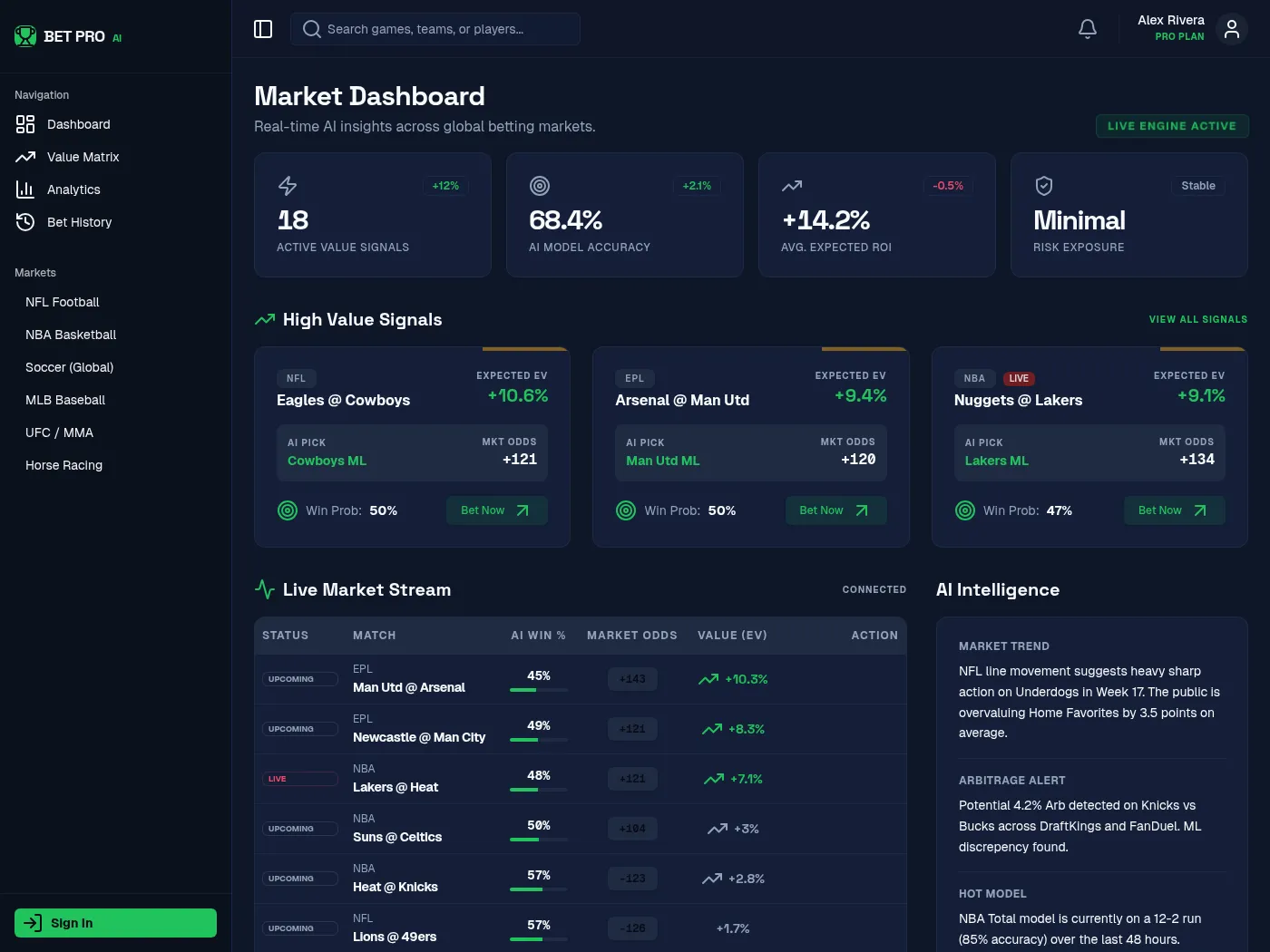Click the Bet Pro trophy logo icon
Image resolution: width=1270 pixels, height=952 pixels.
point(25,36)
